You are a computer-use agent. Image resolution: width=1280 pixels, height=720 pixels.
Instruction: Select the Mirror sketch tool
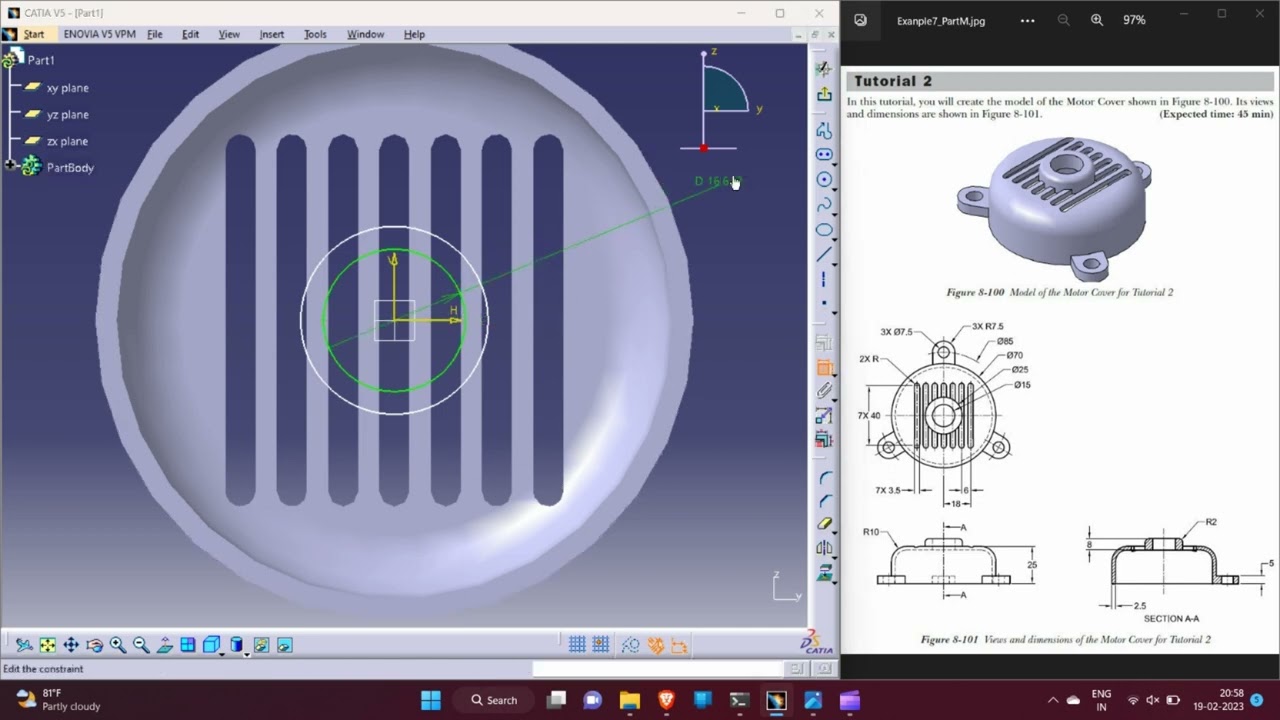(x=825, y=547)
